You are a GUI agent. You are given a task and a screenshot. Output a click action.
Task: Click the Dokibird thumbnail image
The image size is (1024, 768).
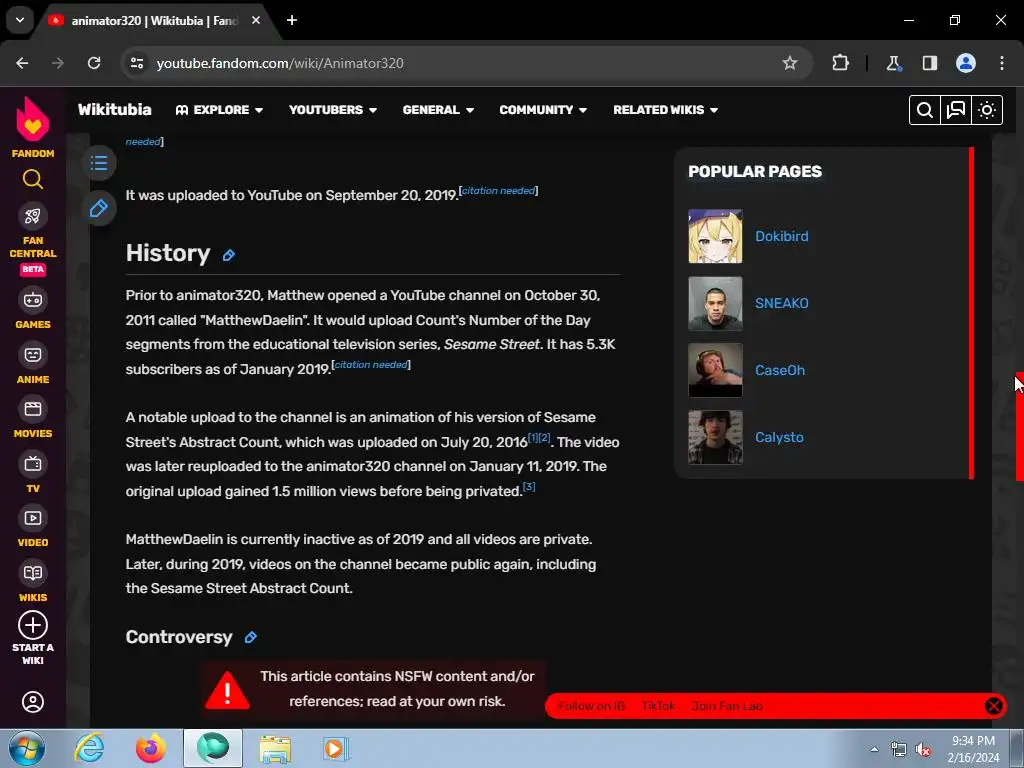(x=715, y=236)
